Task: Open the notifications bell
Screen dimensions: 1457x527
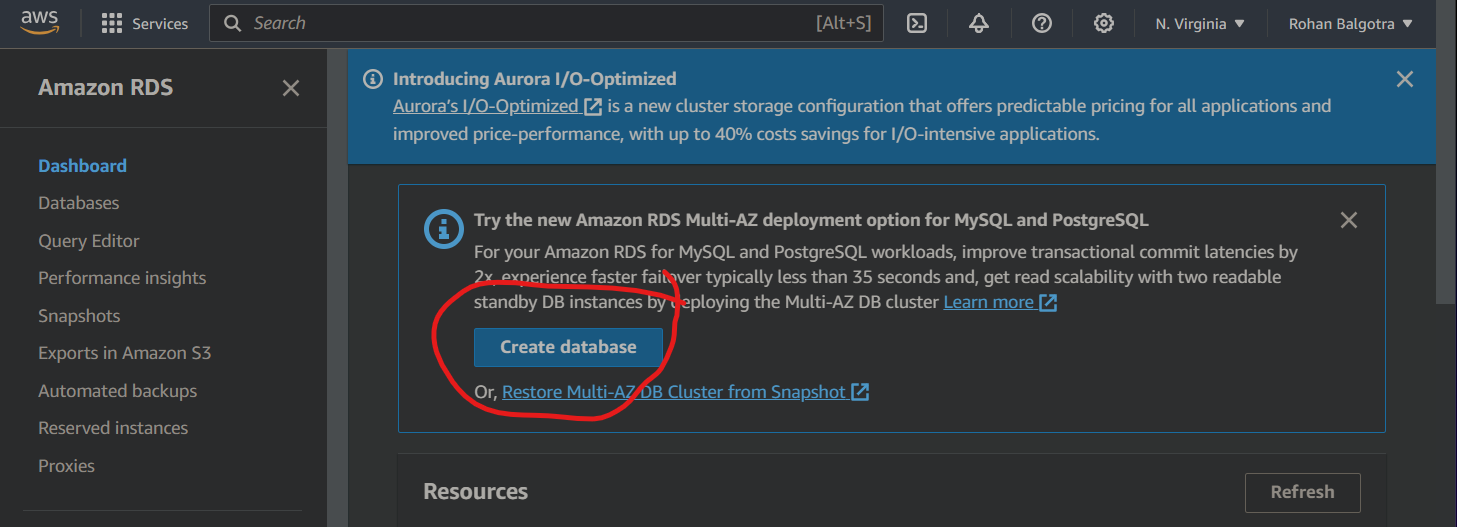Action: click(x=979, y=23)
